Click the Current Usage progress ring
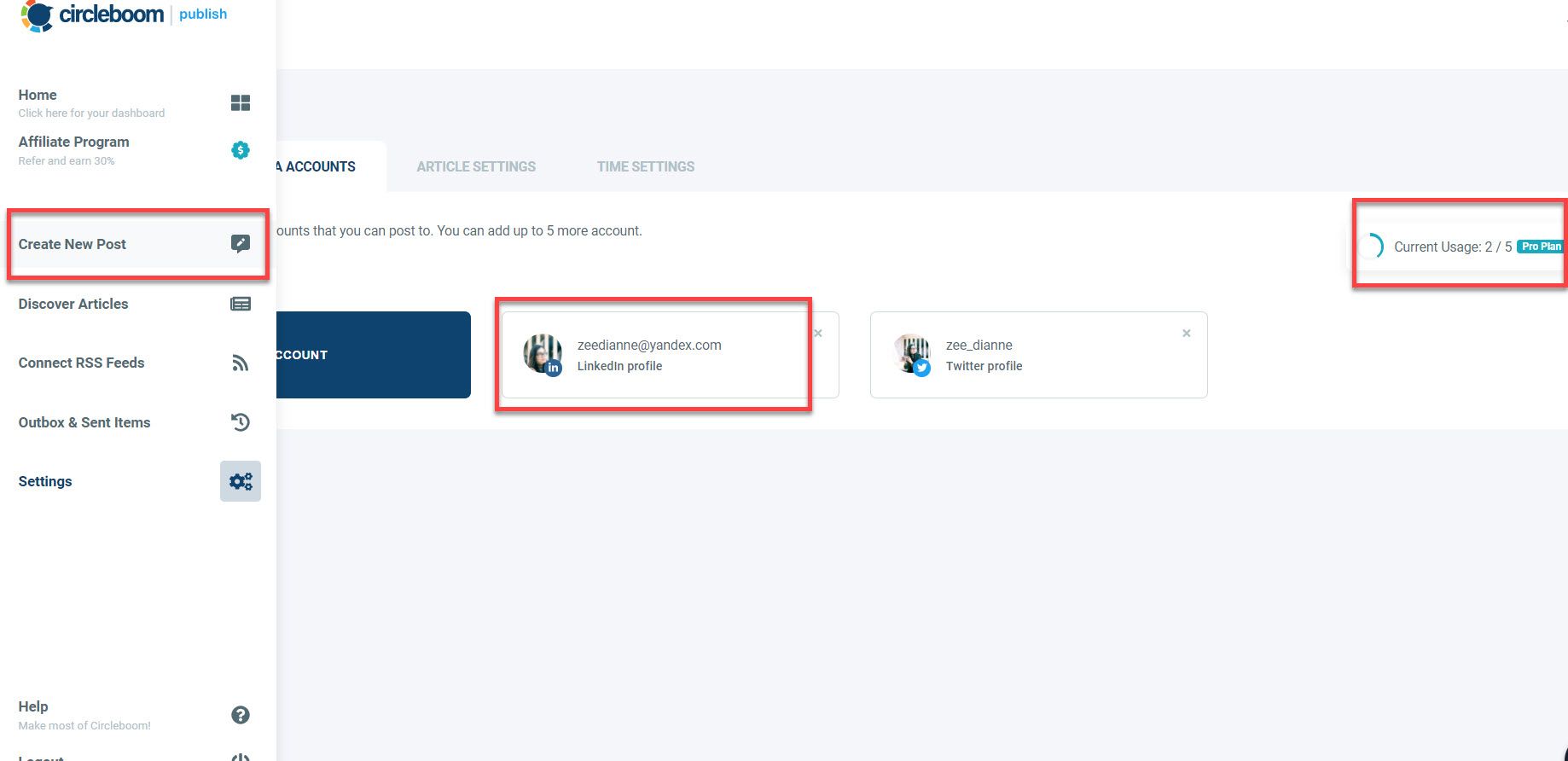 coord(1371,247)
